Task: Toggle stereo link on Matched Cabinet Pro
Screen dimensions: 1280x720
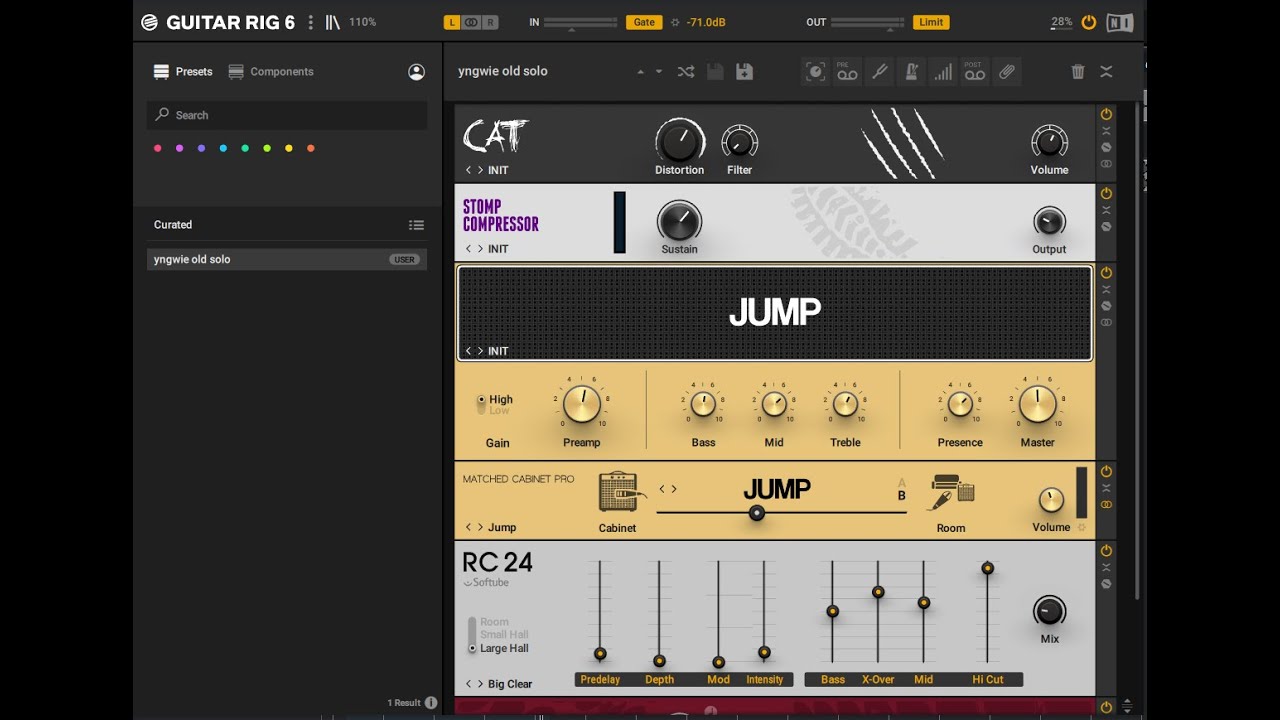Action: coord(1106,505)
